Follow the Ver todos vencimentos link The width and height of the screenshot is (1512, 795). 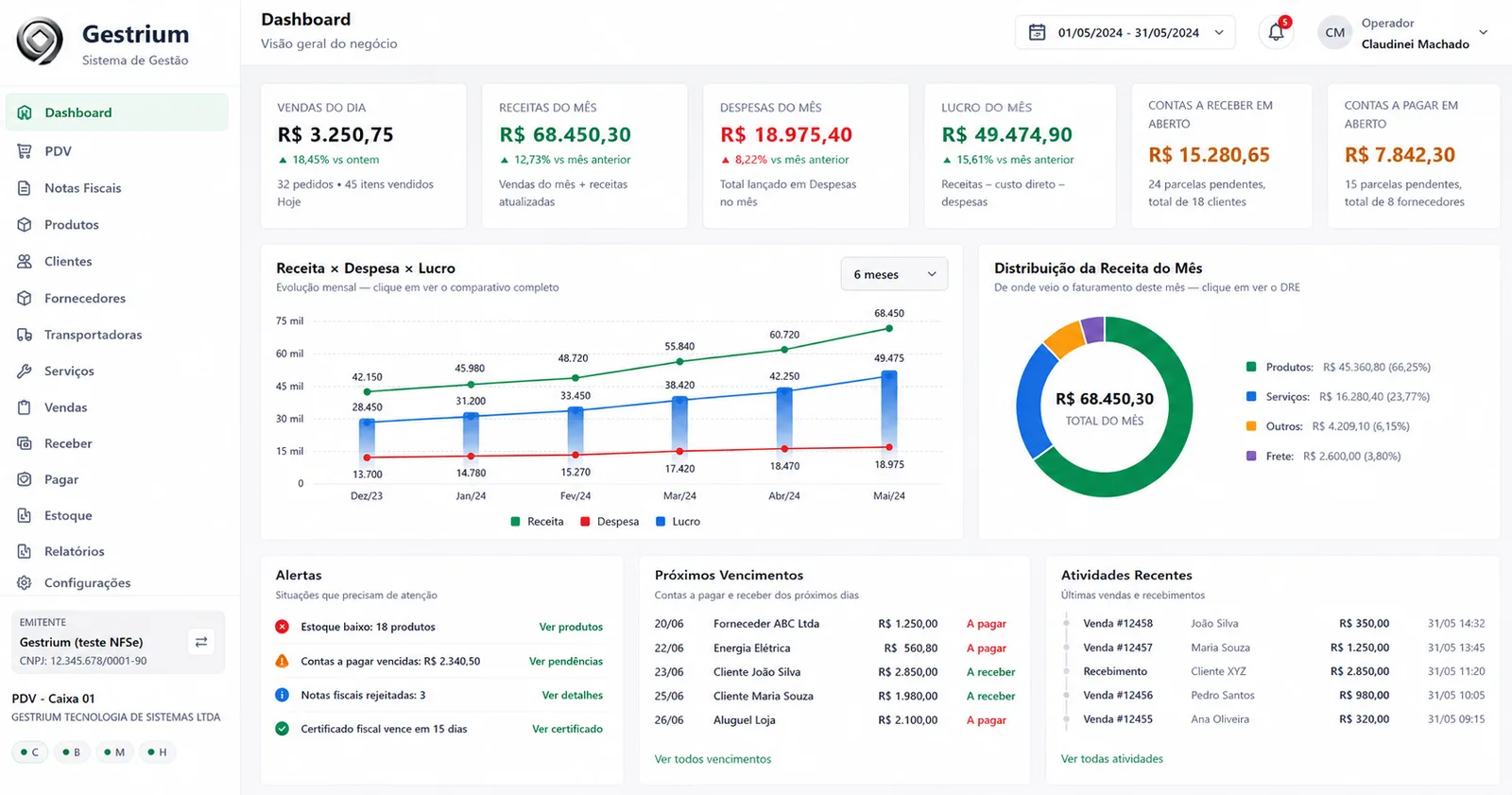pyautogui.click(x=713, y=759)
